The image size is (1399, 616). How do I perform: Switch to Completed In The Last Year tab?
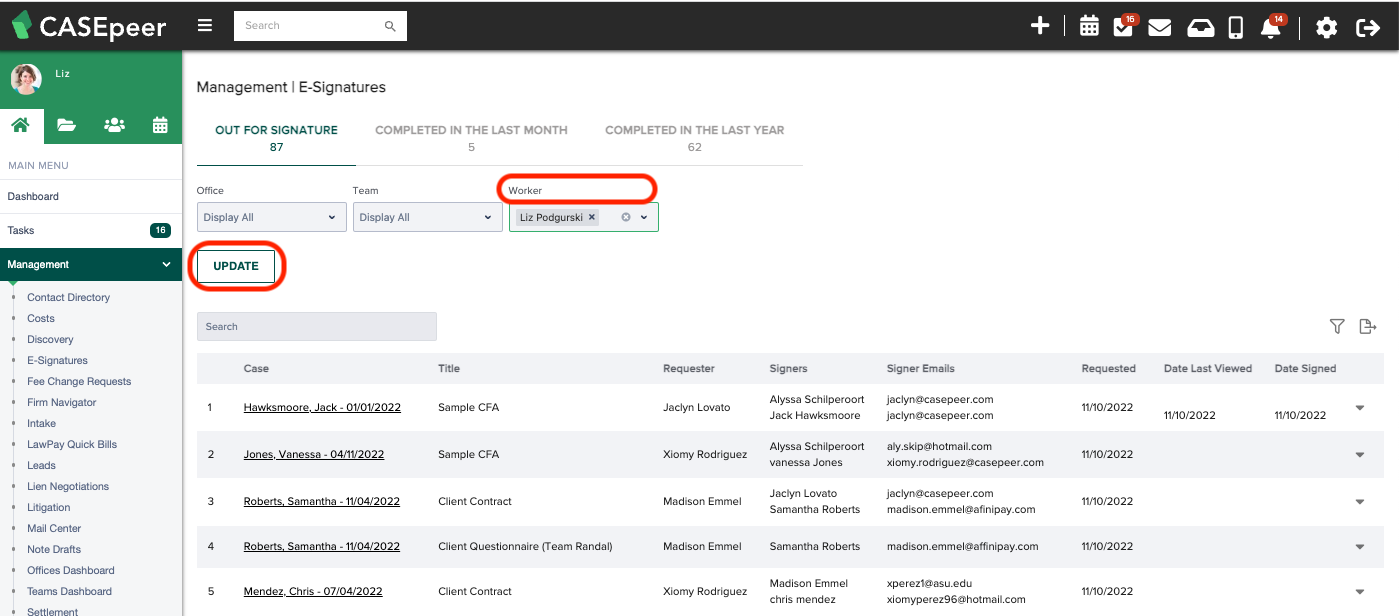[x=695, y=139]
